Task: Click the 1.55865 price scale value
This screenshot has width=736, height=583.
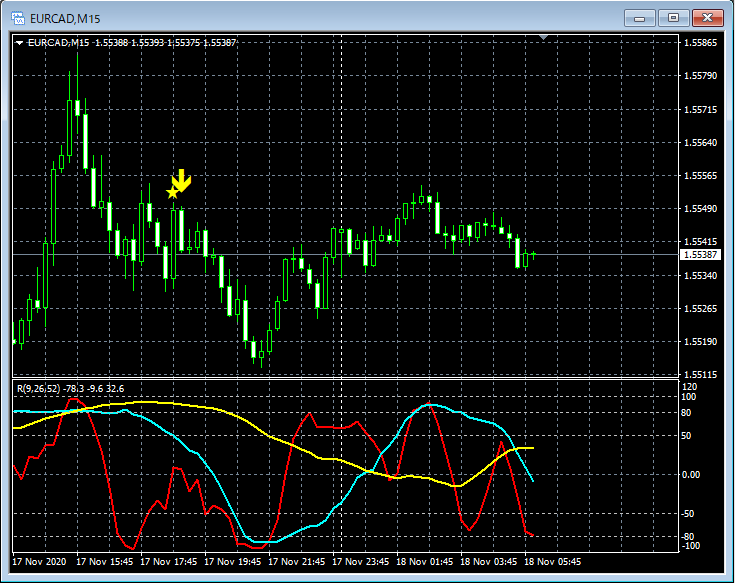Action: pyautogui.click(x=700, y=43)
